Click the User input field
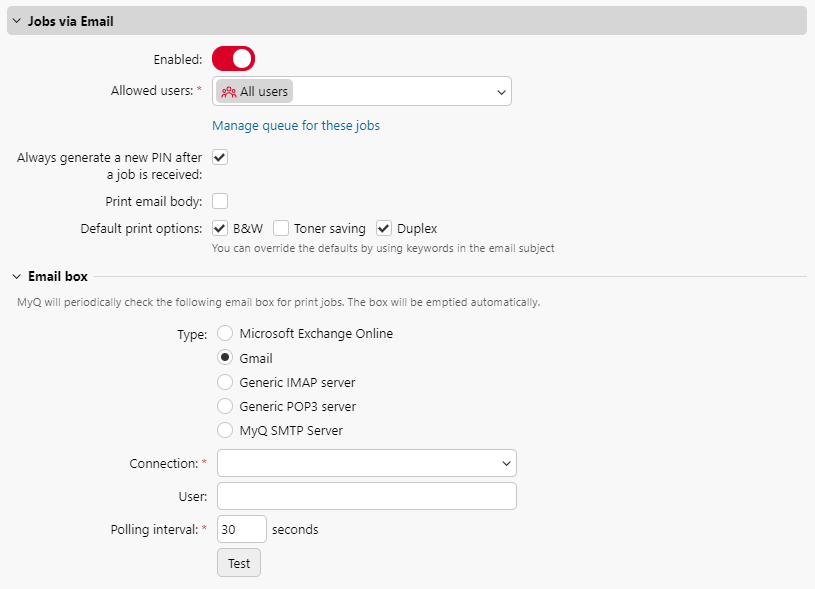Image resolution: width=815 pixels, height=589 pixels. pos(366,496)
